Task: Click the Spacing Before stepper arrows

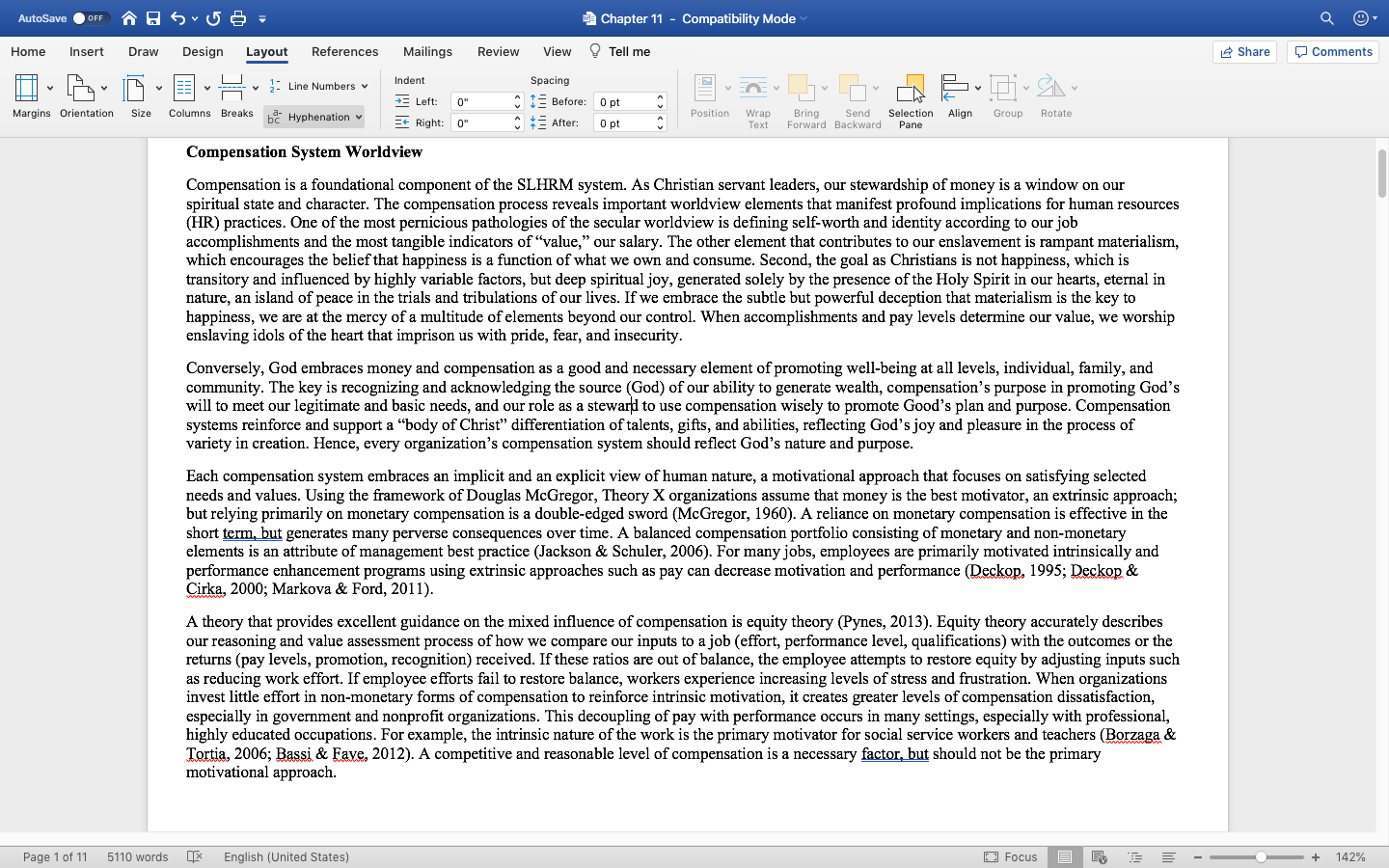Action: (x=661, y=101)
